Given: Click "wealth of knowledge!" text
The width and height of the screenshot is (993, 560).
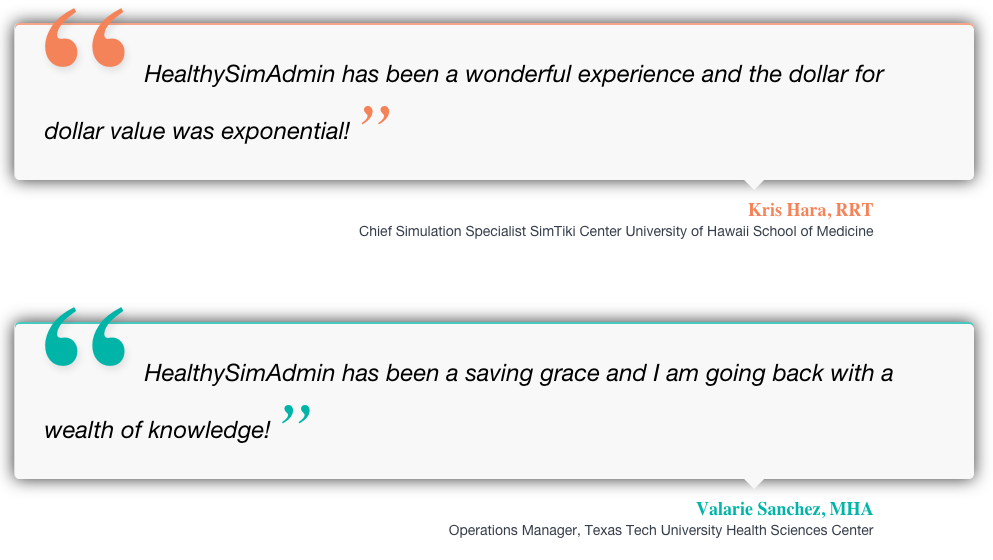Looking at the screenshot, I should tap(157, 430).
